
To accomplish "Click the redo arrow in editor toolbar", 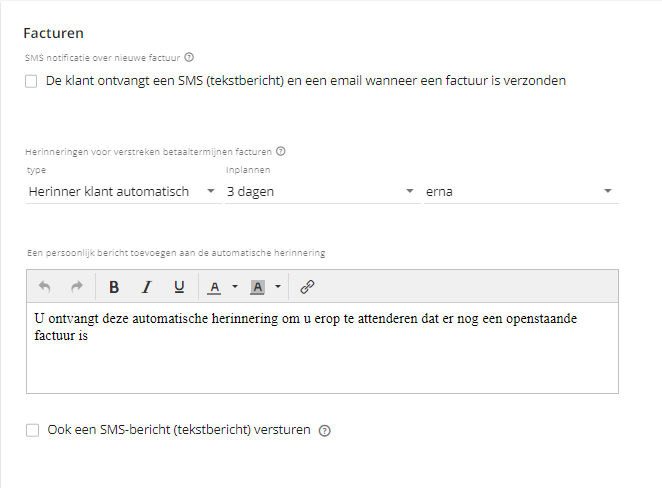I will point(77,287).
